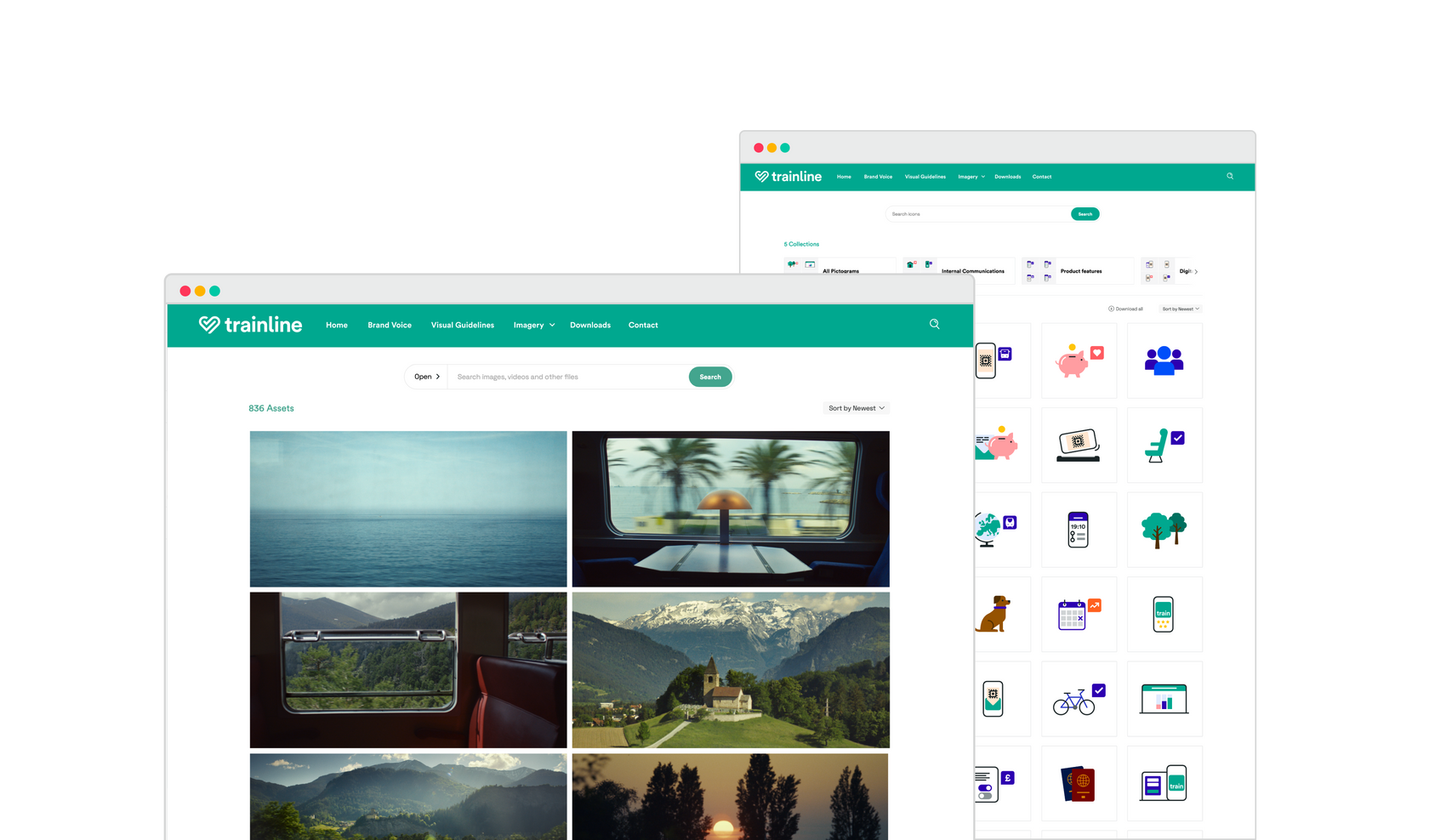Select the green trees pictogram
1446x840 pixels.
coord(1164,530)
